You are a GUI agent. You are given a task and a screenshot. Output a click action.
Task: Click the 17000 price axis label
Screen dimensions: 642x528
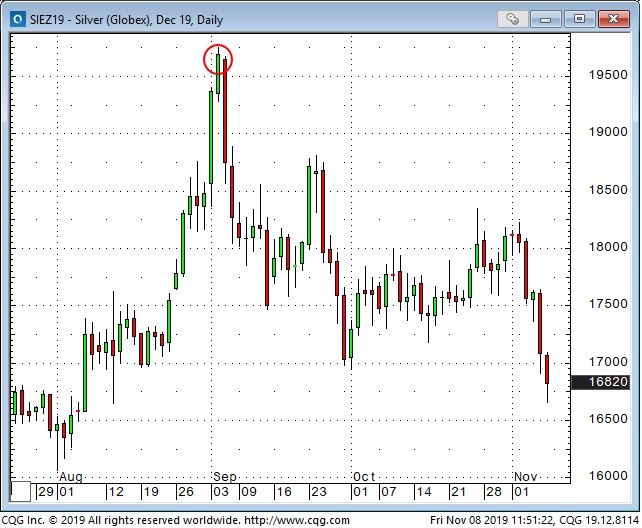608,362
